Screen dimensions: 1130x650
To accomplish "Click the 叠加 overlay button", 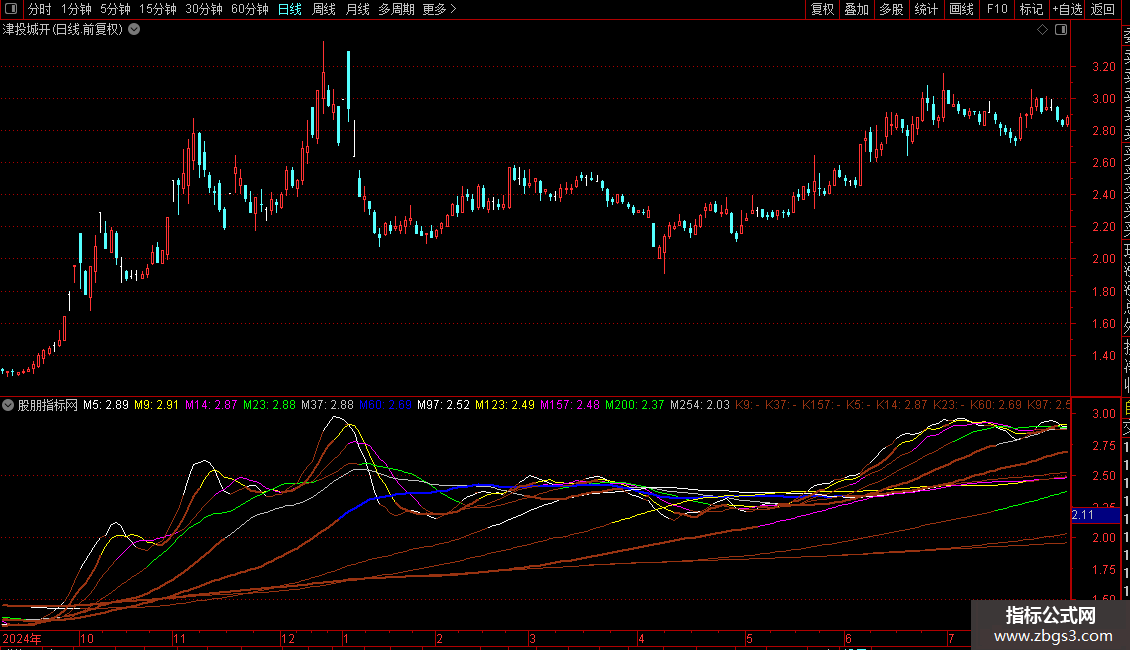I will (x=856, y=9).
